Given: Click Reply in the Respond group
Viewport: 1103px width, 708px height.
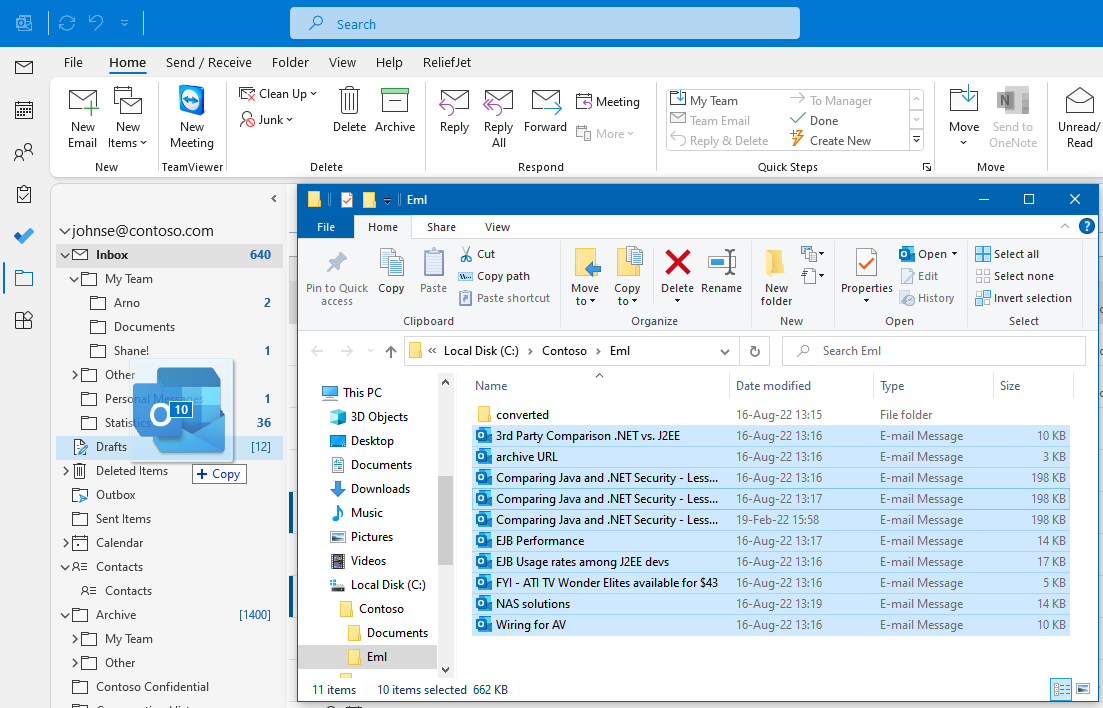Looking at the screenshot, I should tap(454, 110).
